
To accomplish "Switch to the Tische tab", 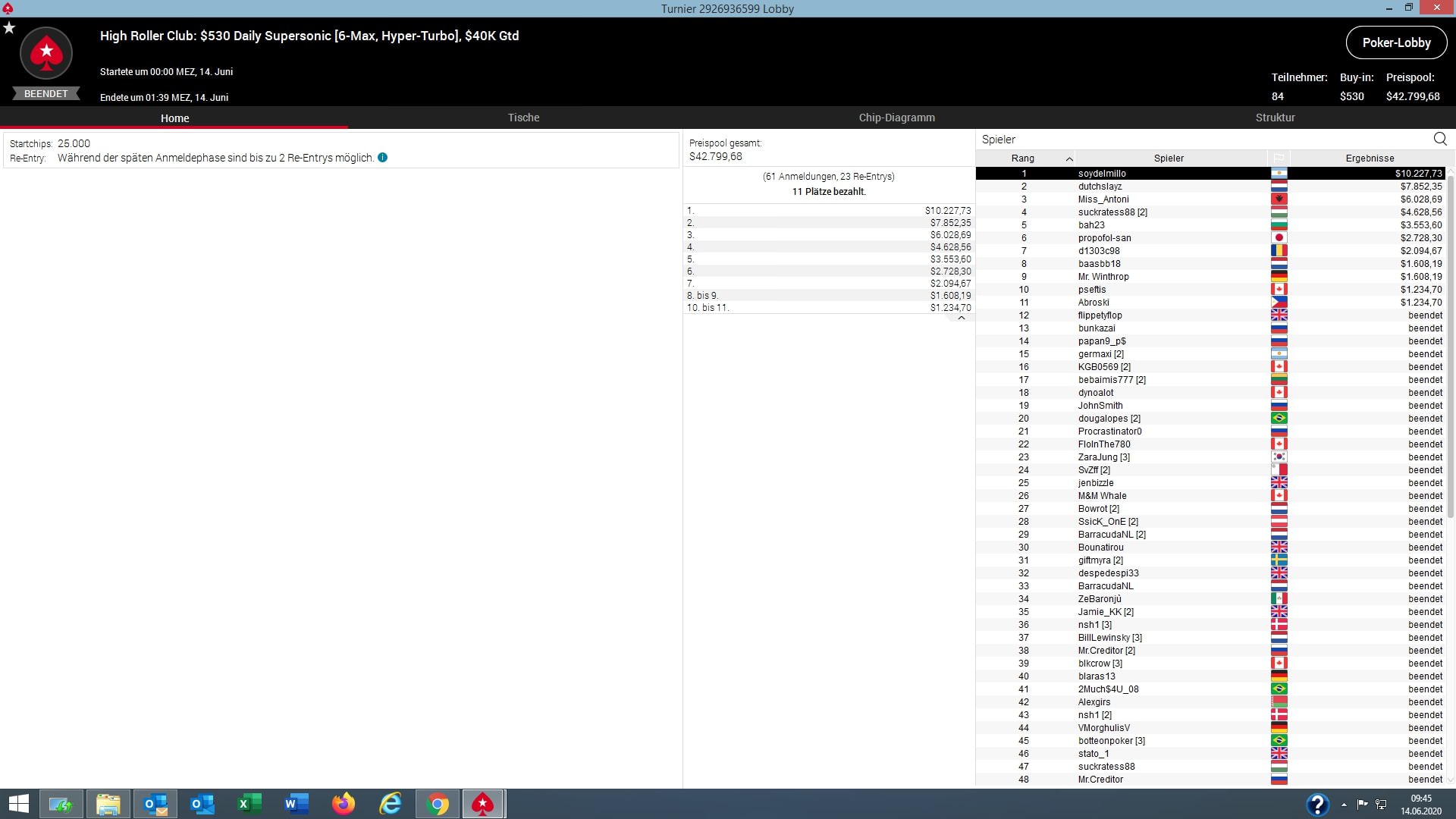I will (x=523, y=118).
